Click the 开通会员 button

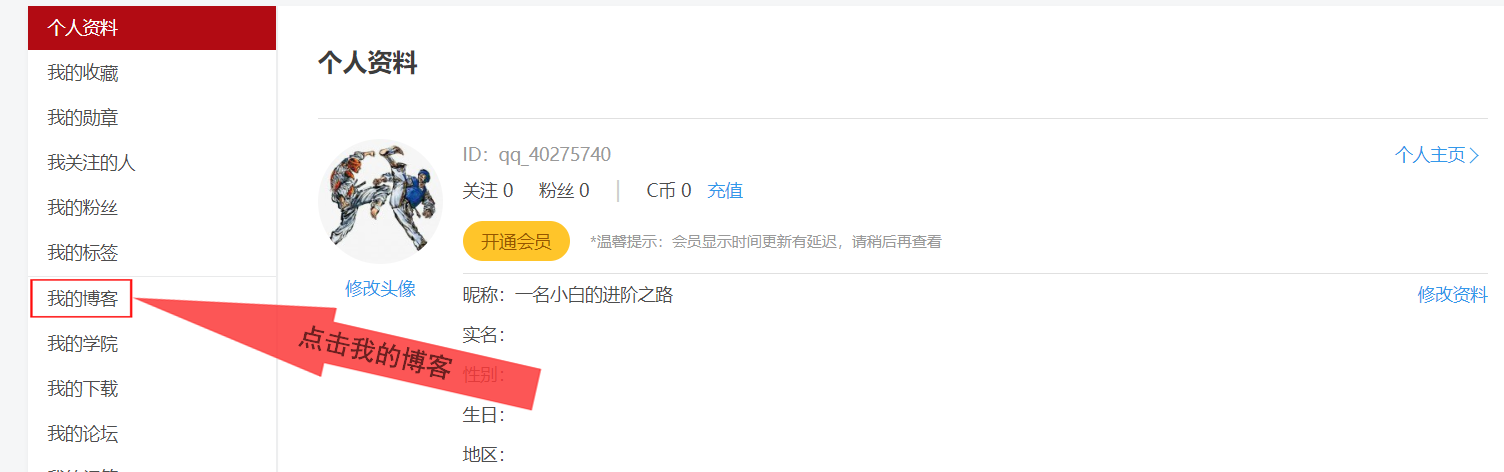point(516,241)
